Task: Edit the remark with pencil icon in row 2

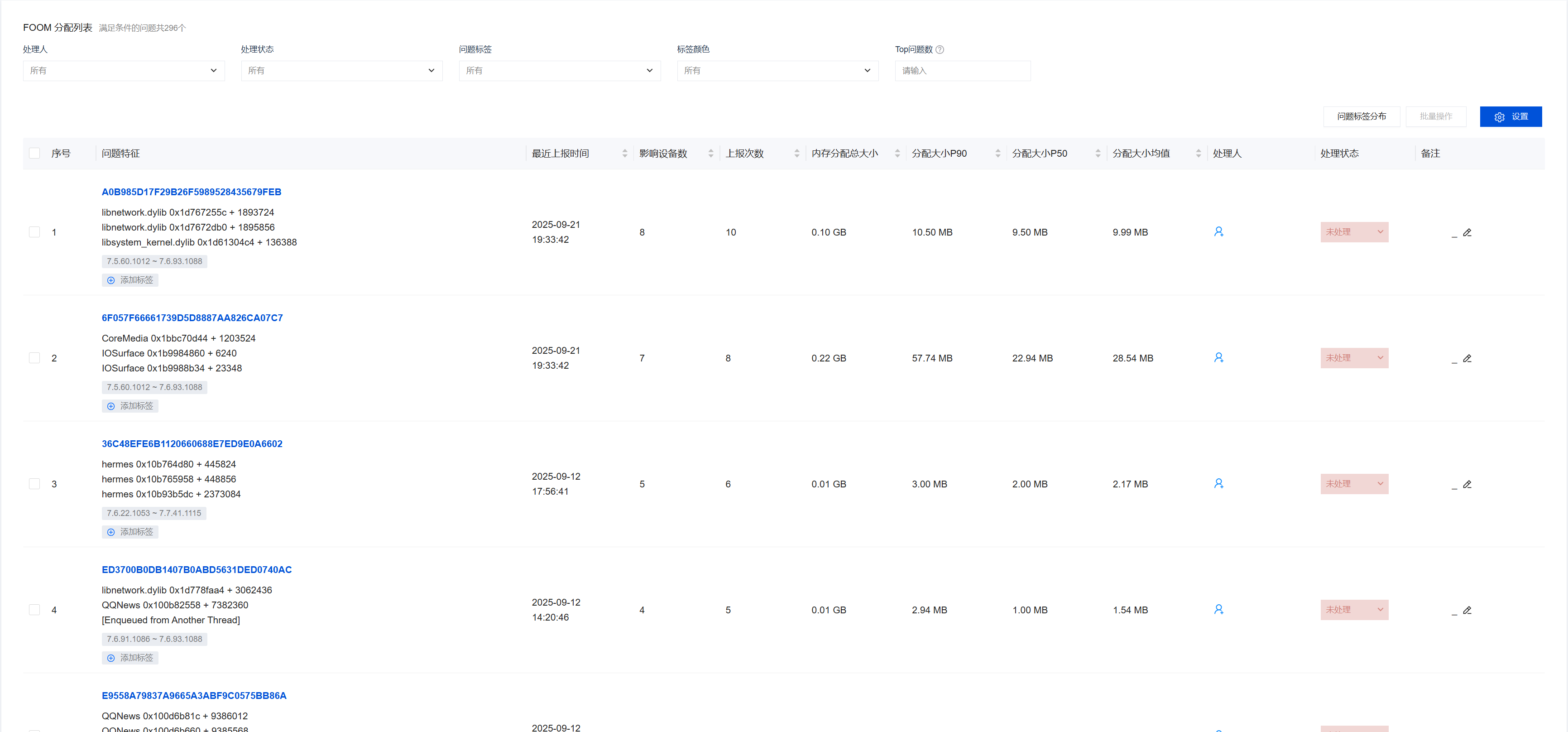Action: click(x=1467, y=358)
